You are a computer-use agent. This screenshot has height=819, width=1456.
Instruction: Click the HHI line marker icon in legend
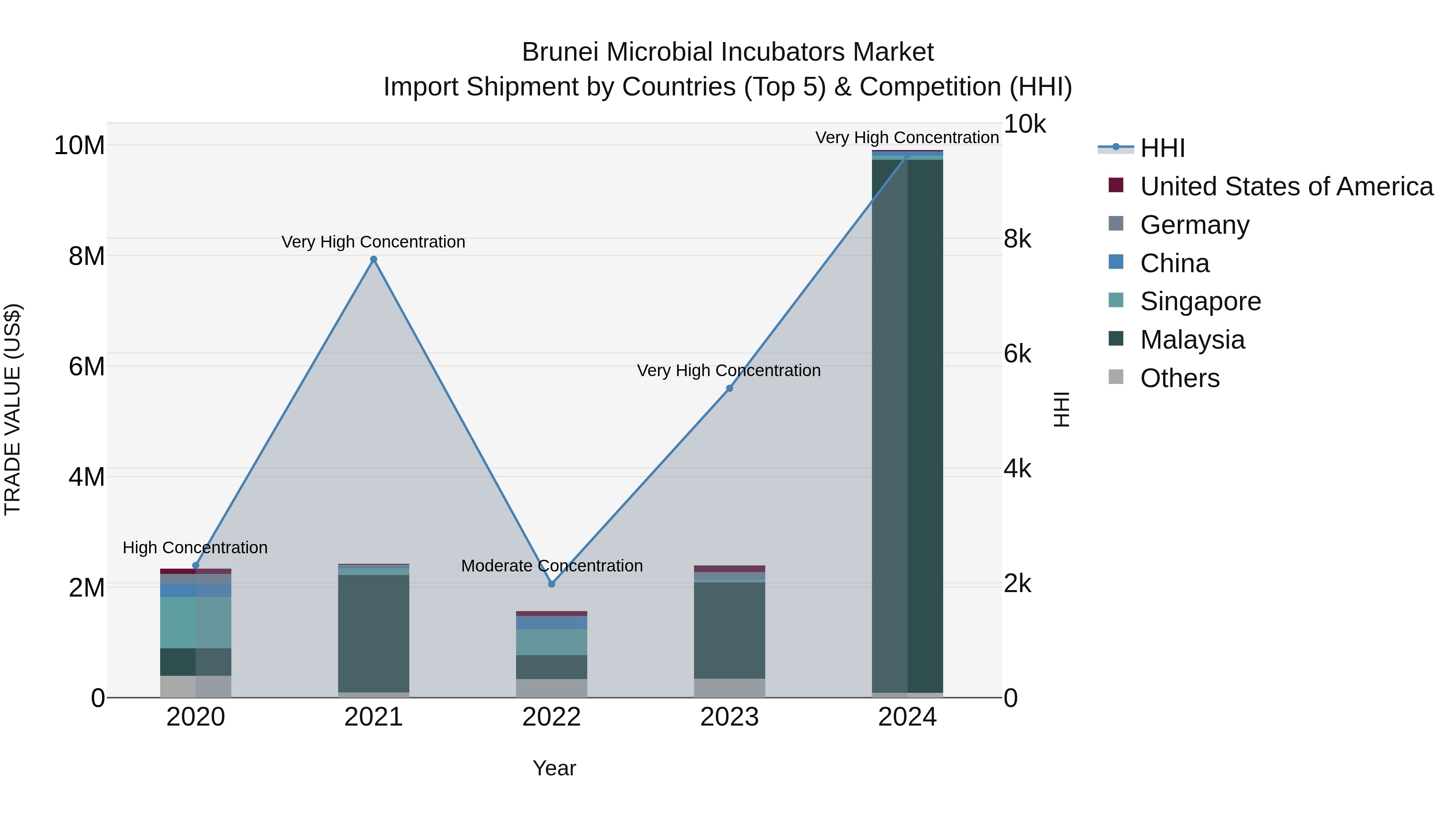[1116, 147]
